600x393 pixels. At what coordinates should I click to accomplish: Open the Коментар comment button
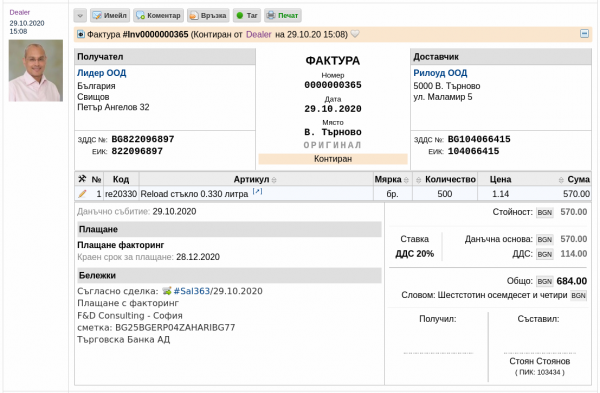point(158,16)
